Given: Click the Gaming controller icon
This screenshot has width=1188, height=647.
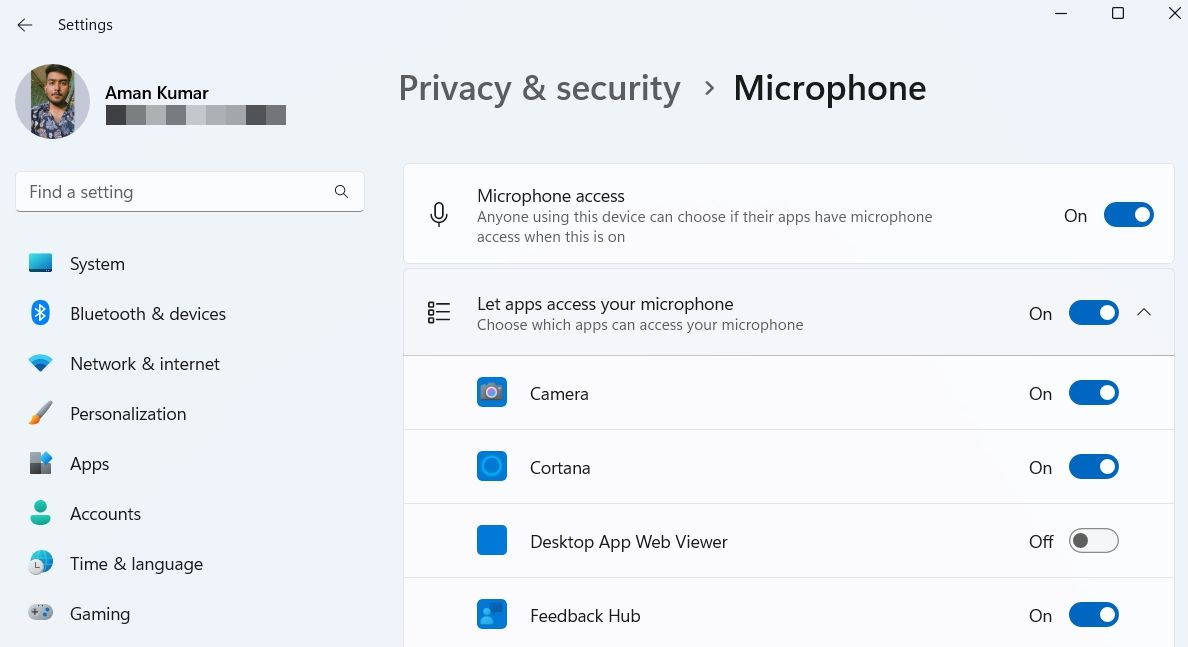Looking at the screenshot, I should point(40,612).
